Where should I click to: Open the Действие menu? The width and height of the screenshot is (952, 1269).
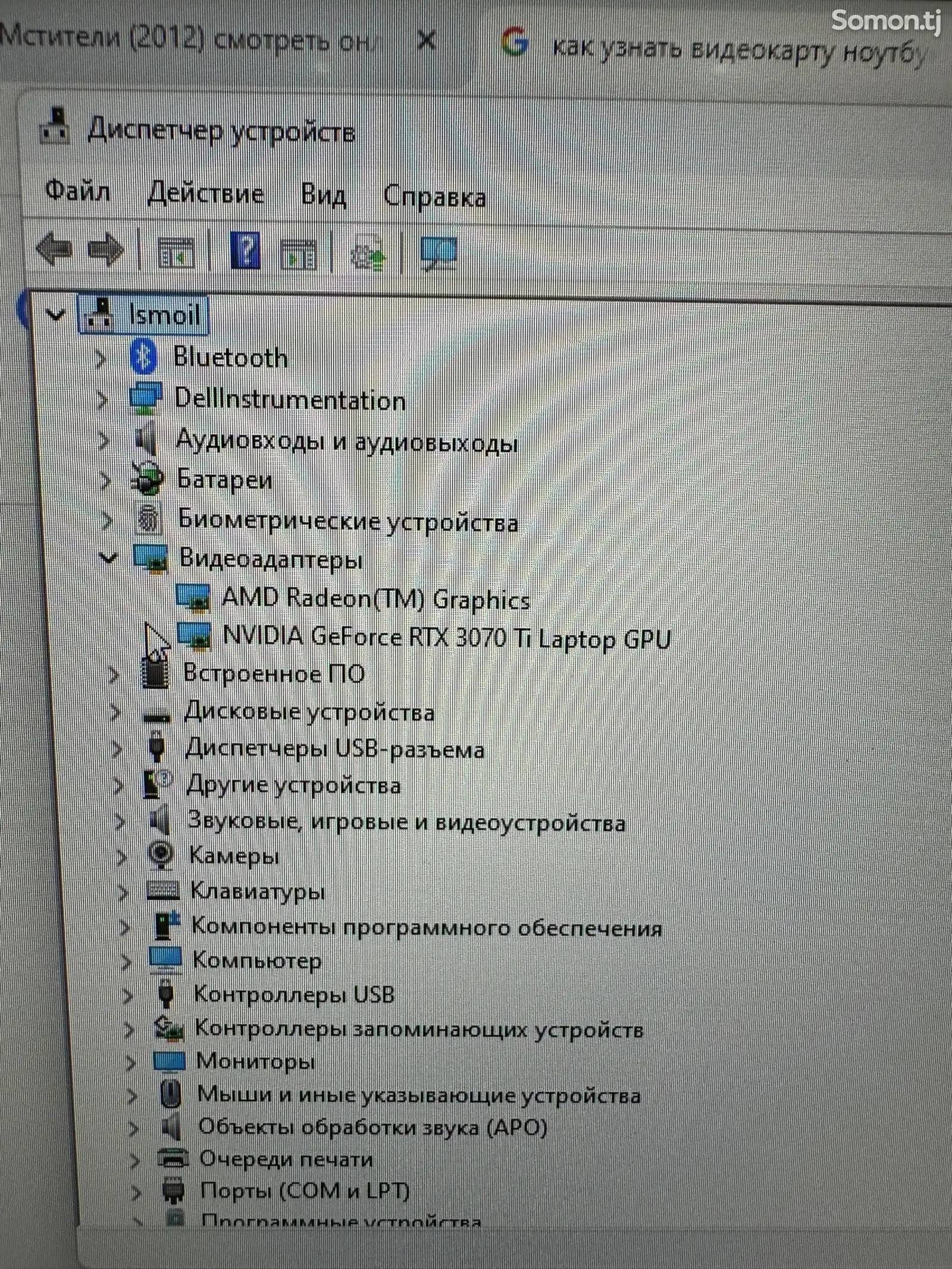coord(206,193)
